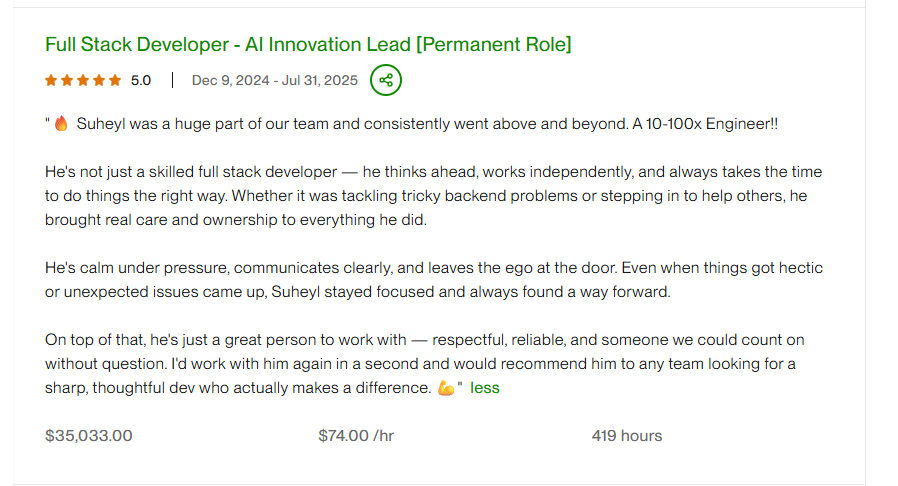Click the paragraph starting "He's not just a skilled"

pos(430,196)
